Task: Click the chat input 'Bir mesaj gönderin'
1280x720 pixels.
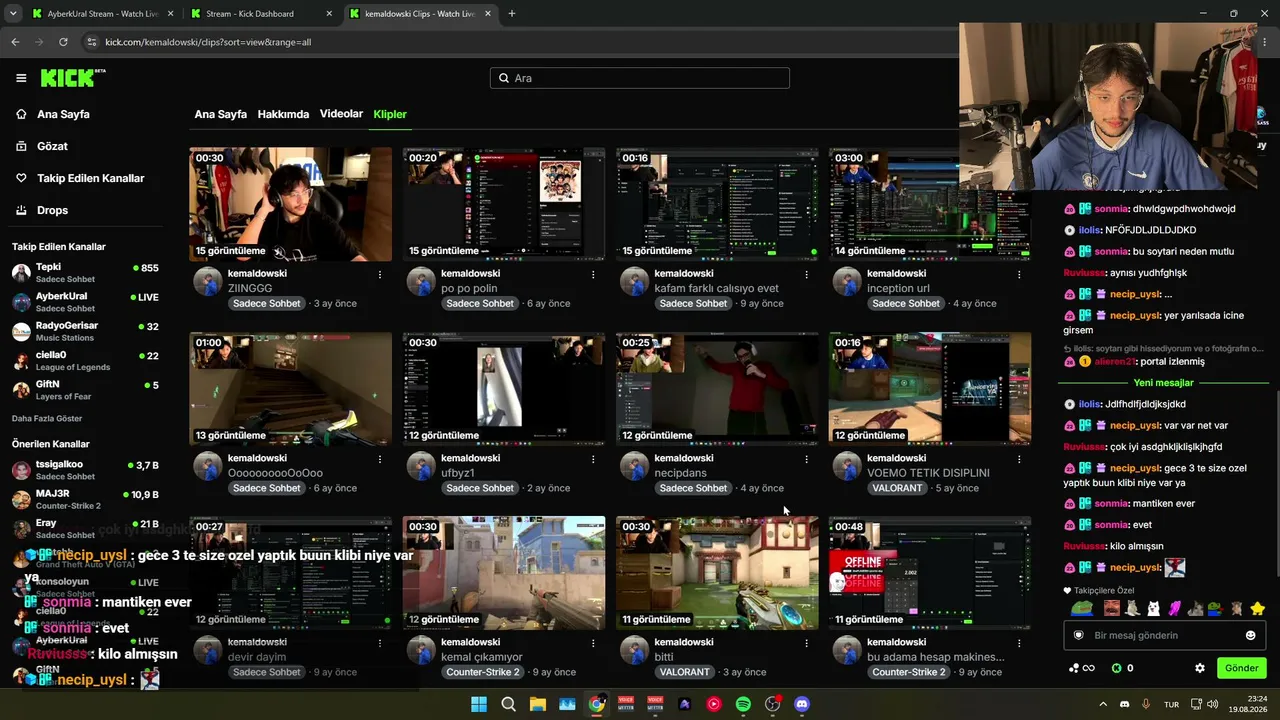Action: click(1162, 635)
